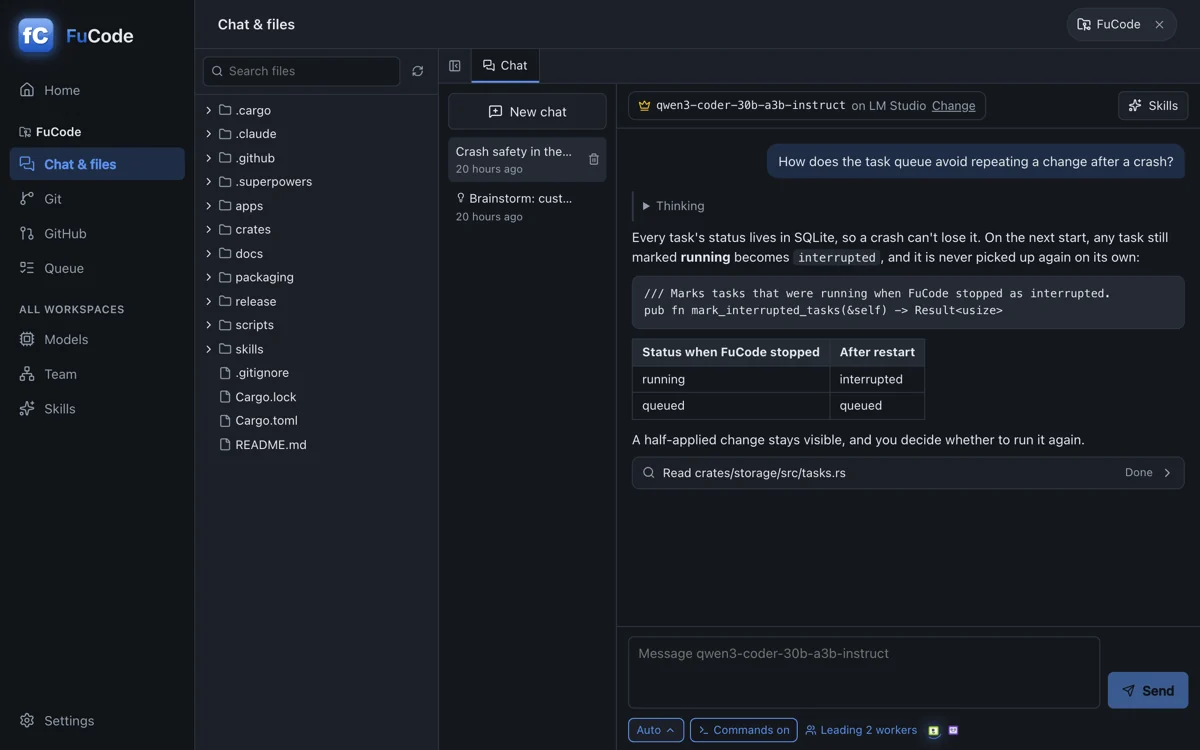Viewport: 1200px width, 750px height.
Task: Open the Brainstorm chat entry
Action: pos(527,207)
